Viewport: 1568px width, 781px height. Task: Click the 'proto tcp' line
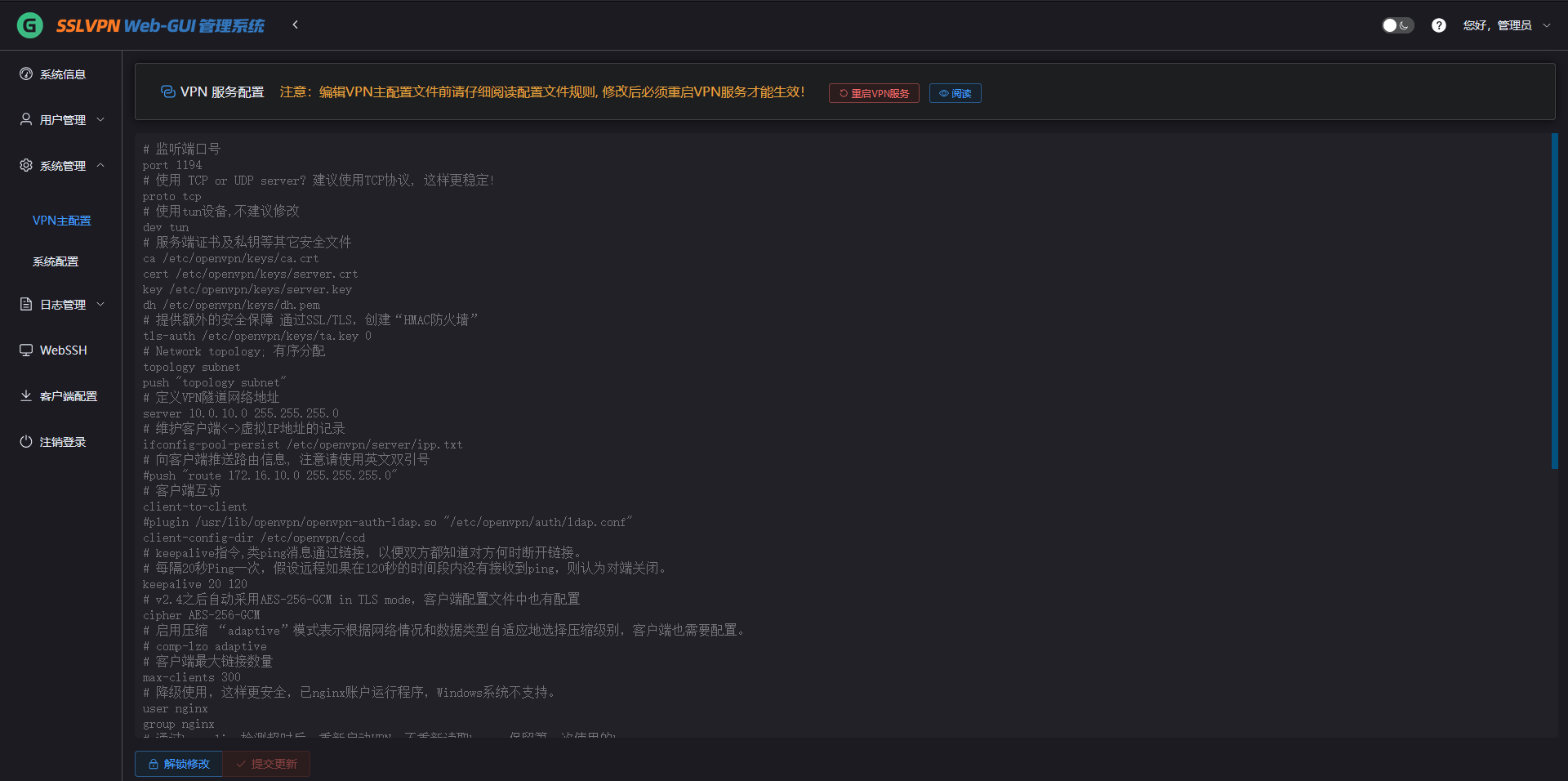pos(171,196)
